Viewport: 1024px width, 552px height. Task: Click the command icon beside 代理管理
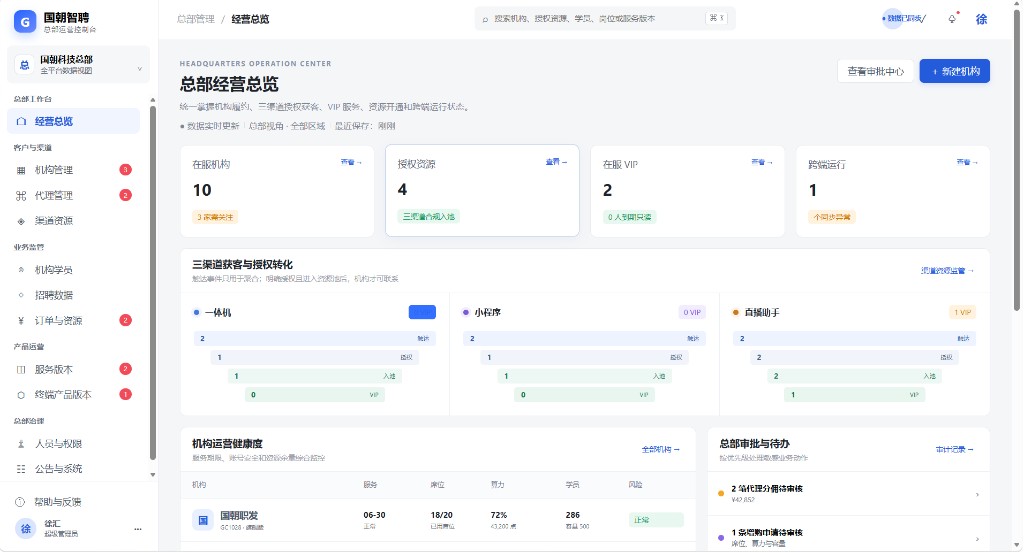pos(21,195)
